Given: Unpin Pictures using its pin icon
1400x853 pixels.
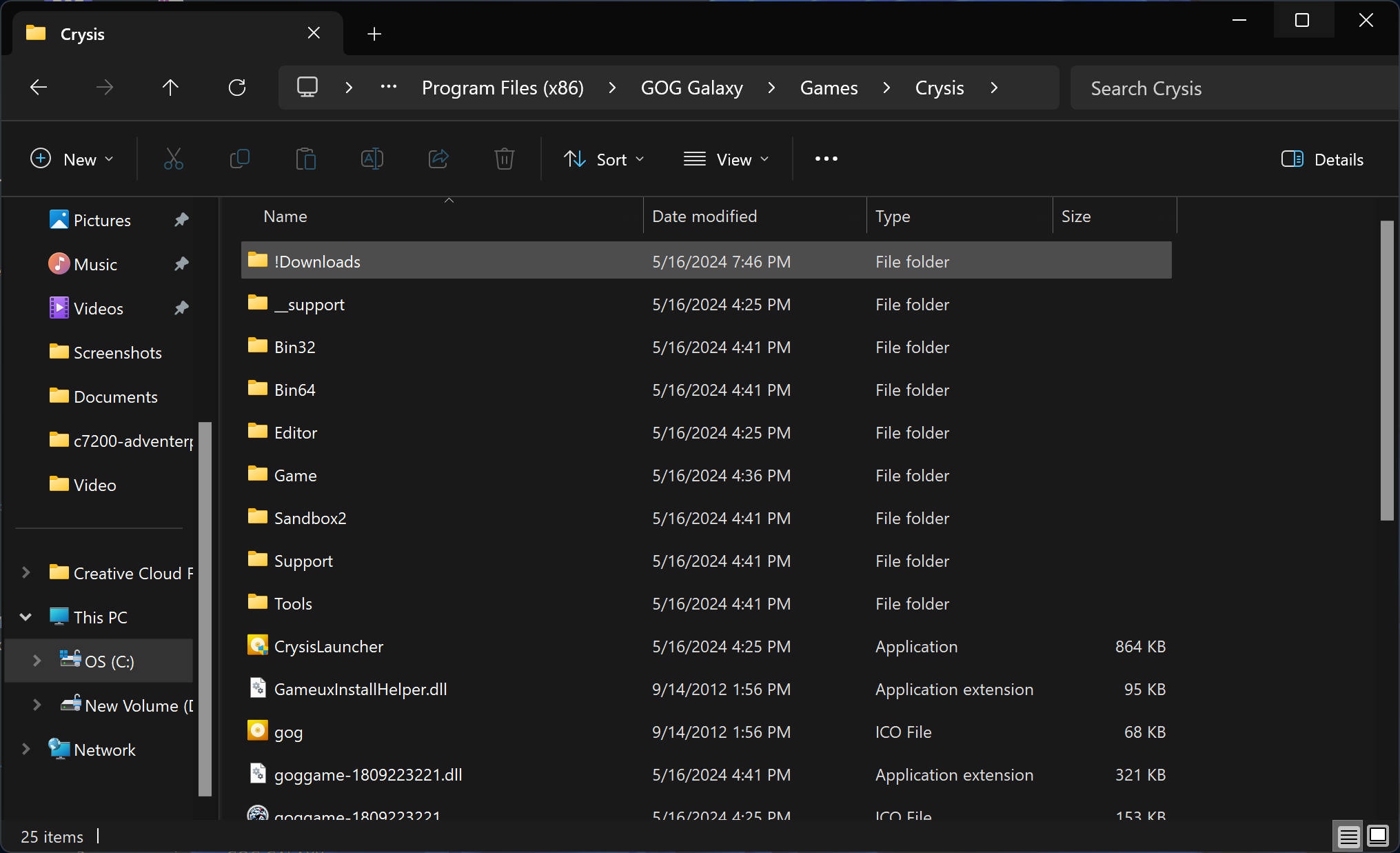Looking at the screenshot, I should tap(181, 220).
